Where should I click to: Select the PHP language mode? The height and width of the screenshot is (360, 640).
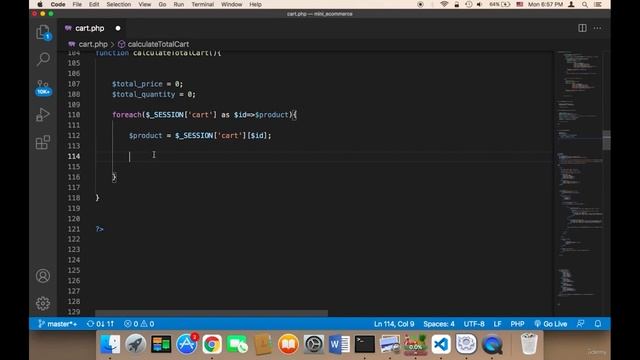click(x=517, y=324)
